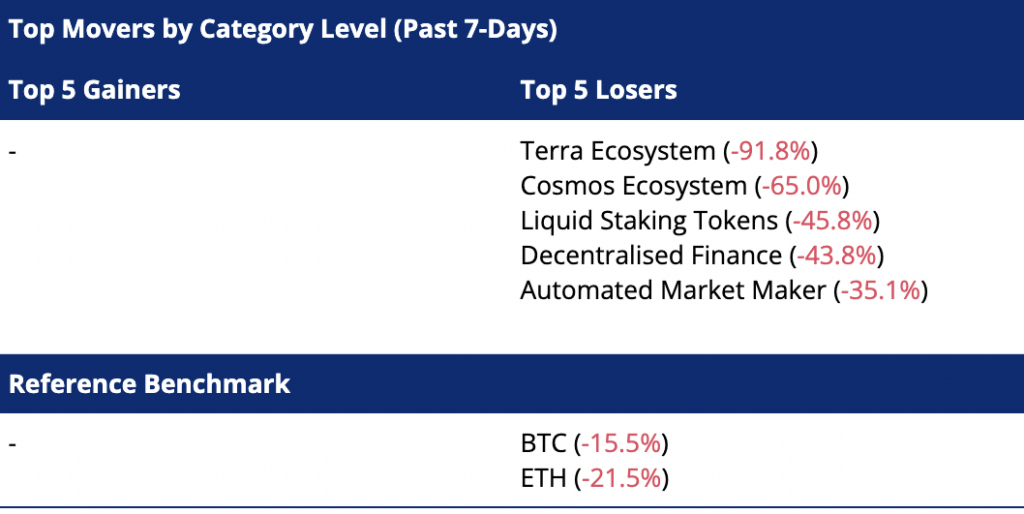Open the Decentralised Finance category
This screenshot has width=1024, height=514.
650,256
